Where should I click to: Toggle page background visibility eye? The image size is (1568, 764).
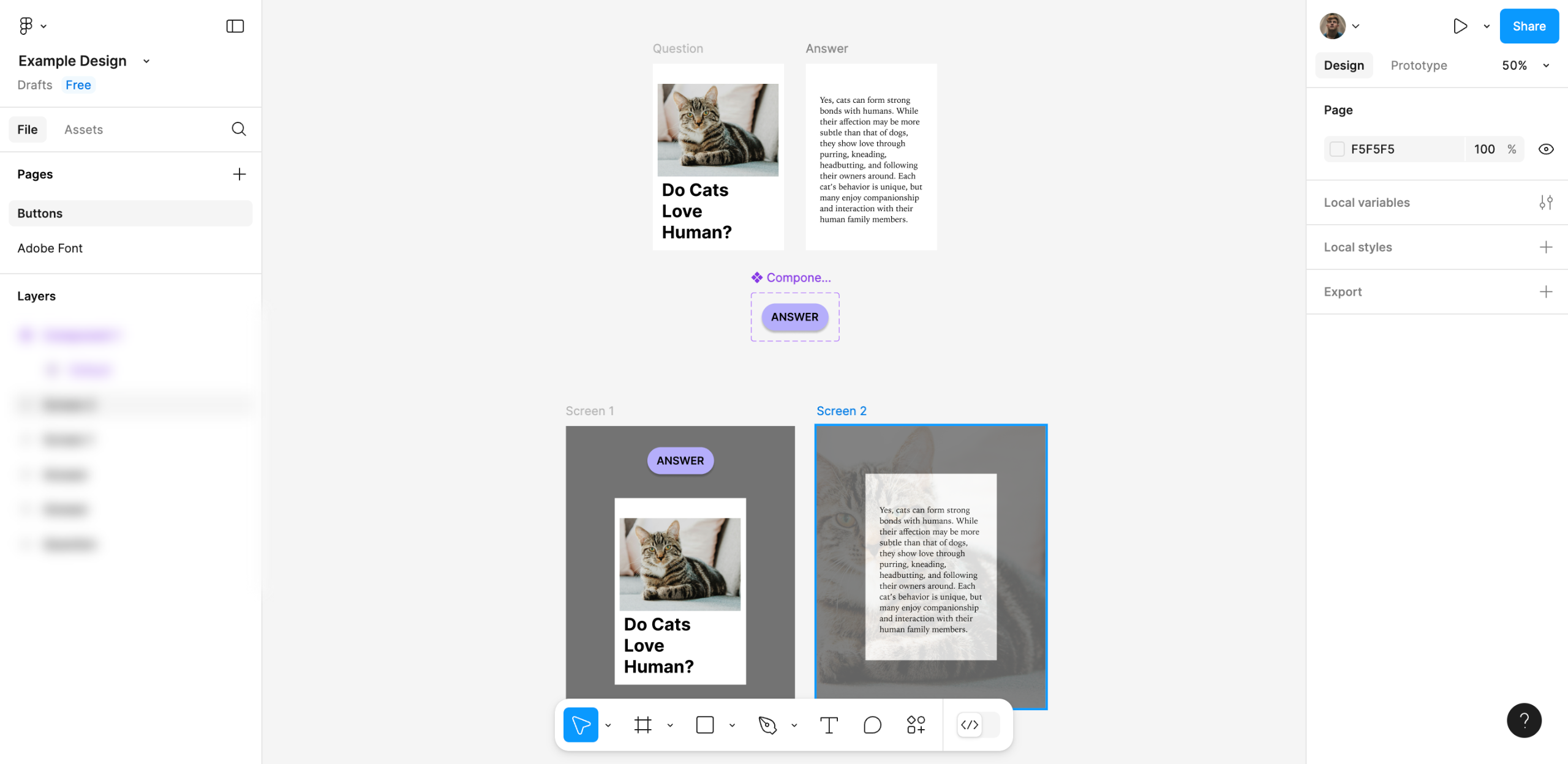(x=1545, y=149)
